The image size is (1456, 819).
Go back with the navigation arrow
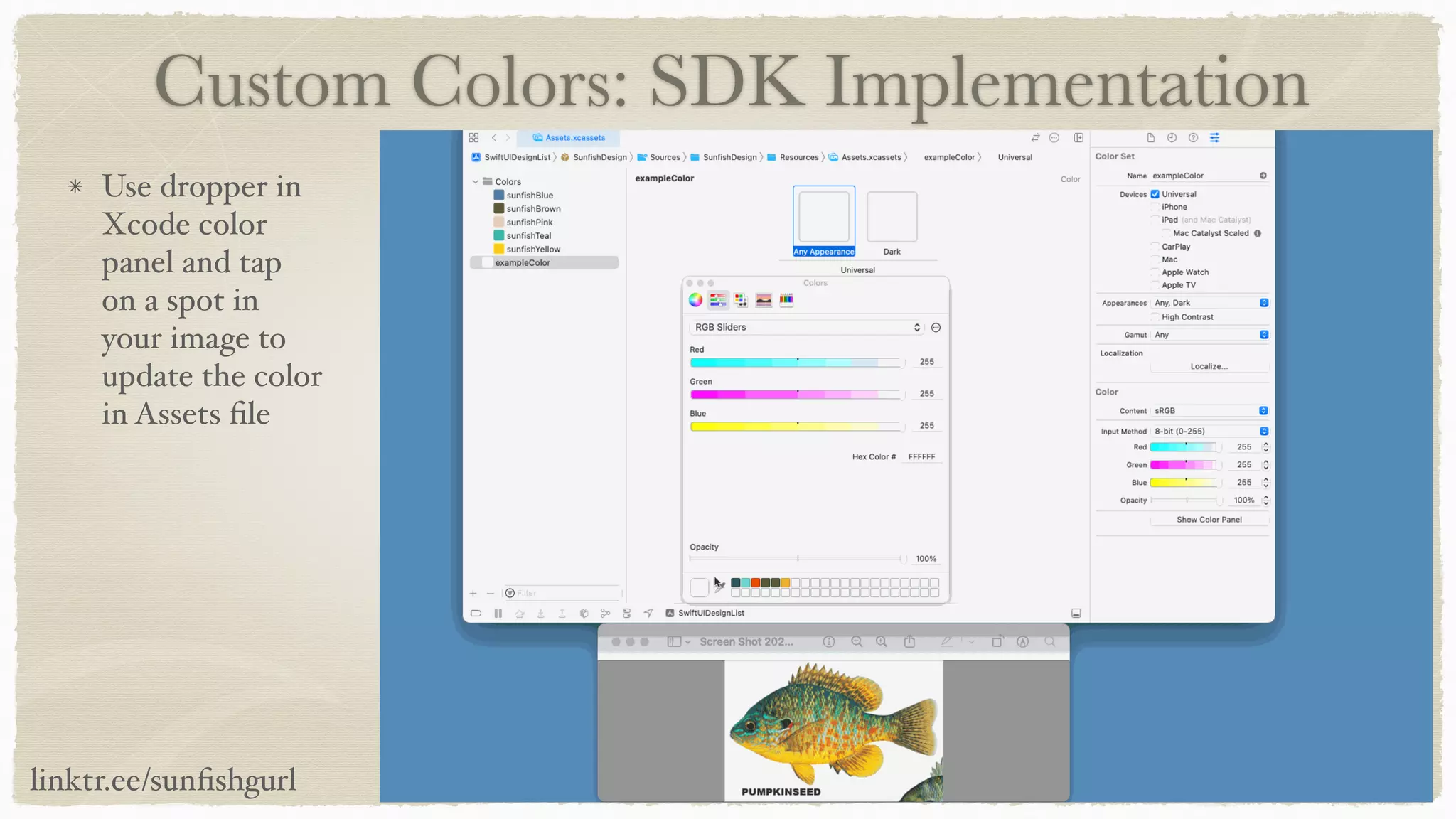(494, 138)
